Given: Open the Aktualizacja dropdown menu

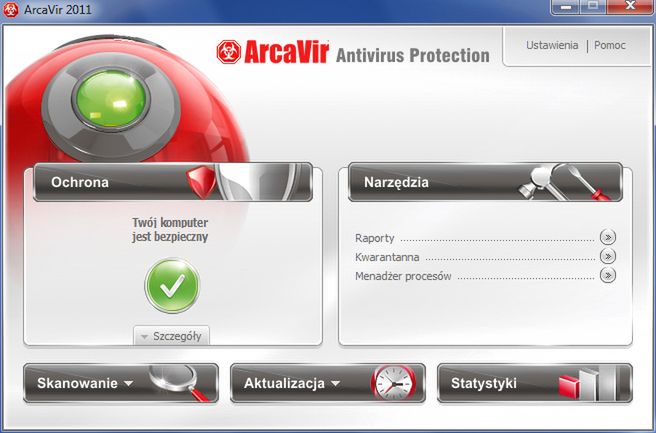Looking at the screenshot, I should 328,383.
